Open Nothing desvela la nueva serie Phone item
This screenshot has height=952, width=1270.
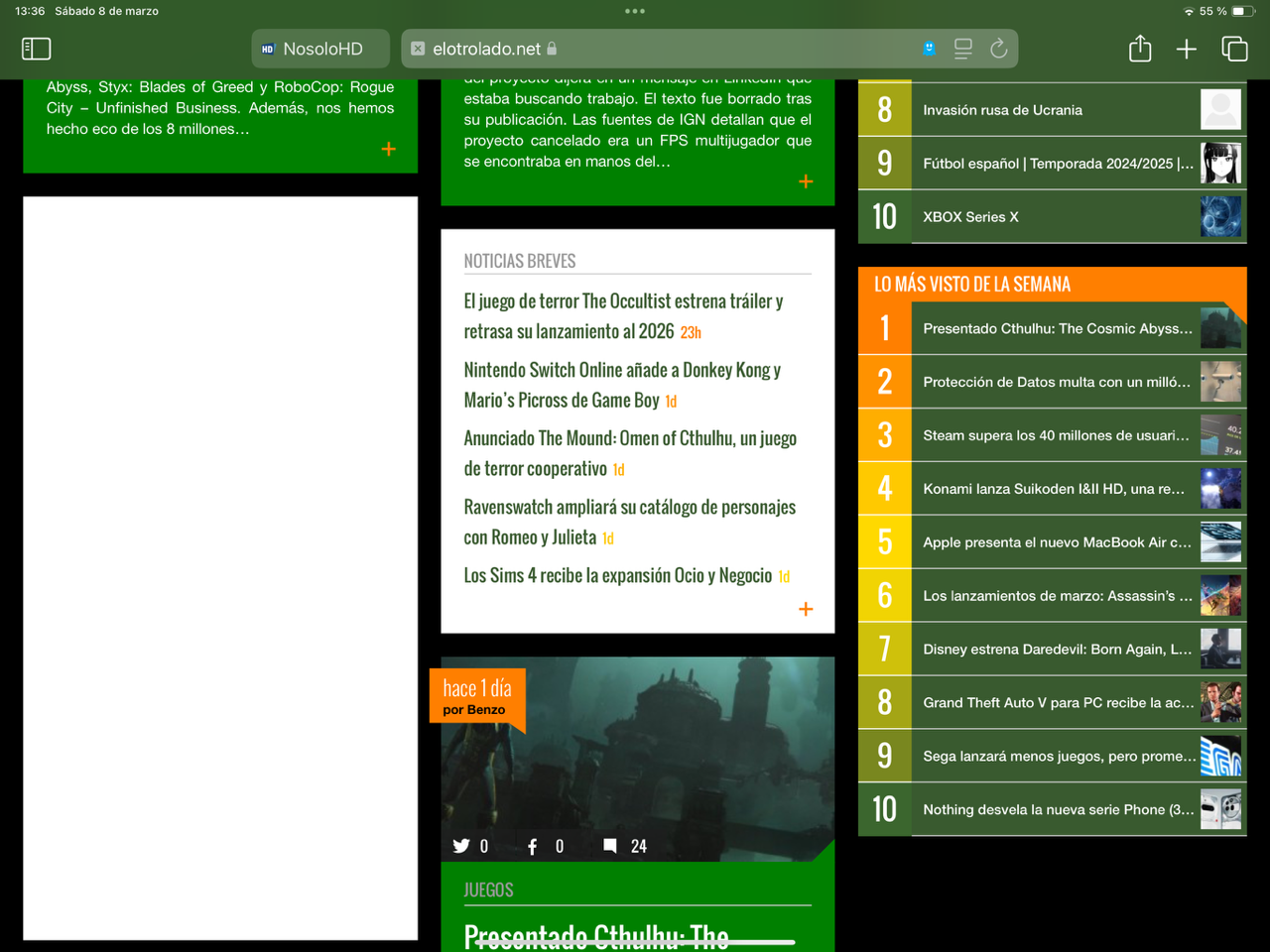coord(1059,810)
